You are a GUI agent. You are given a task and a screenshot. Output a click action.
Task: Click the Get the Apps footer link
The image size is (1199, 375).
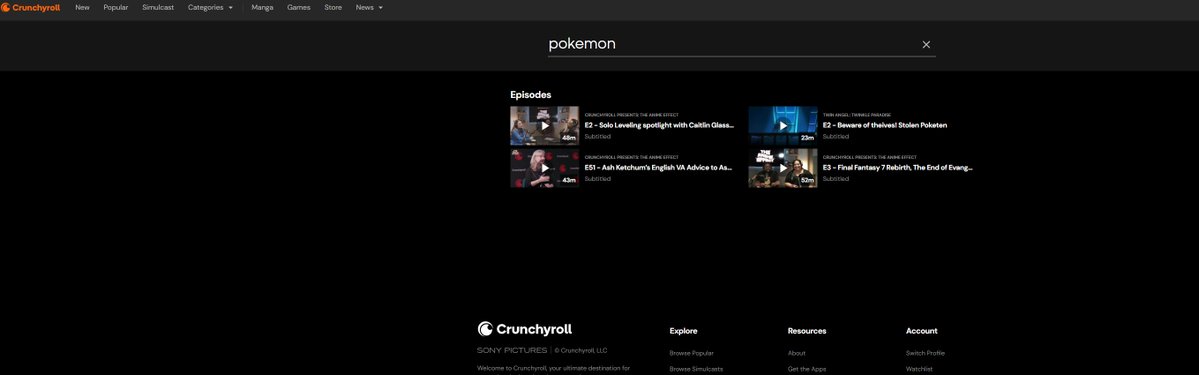pos(807,369)
